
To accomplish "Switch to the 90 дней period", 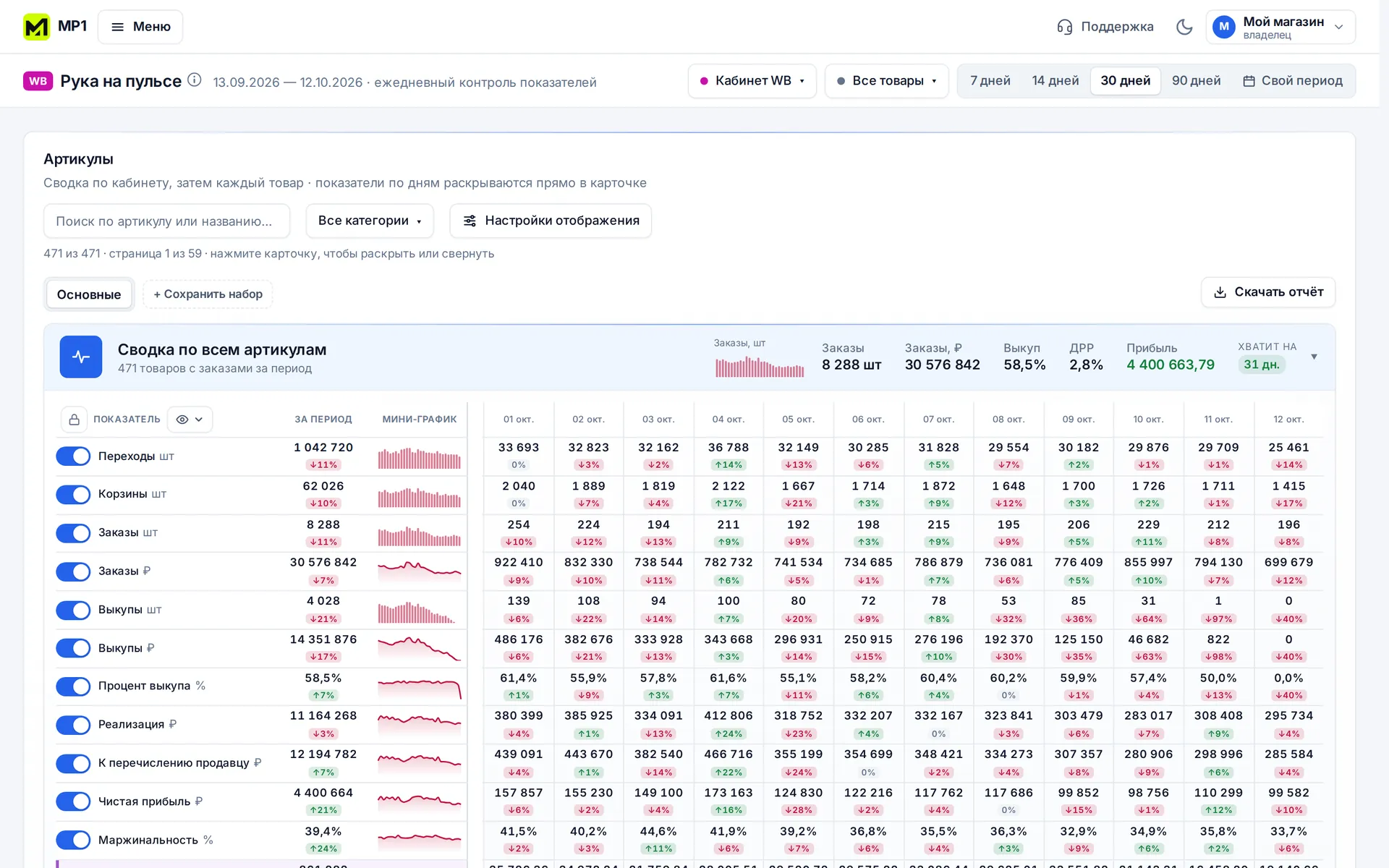I will 1196,81.
